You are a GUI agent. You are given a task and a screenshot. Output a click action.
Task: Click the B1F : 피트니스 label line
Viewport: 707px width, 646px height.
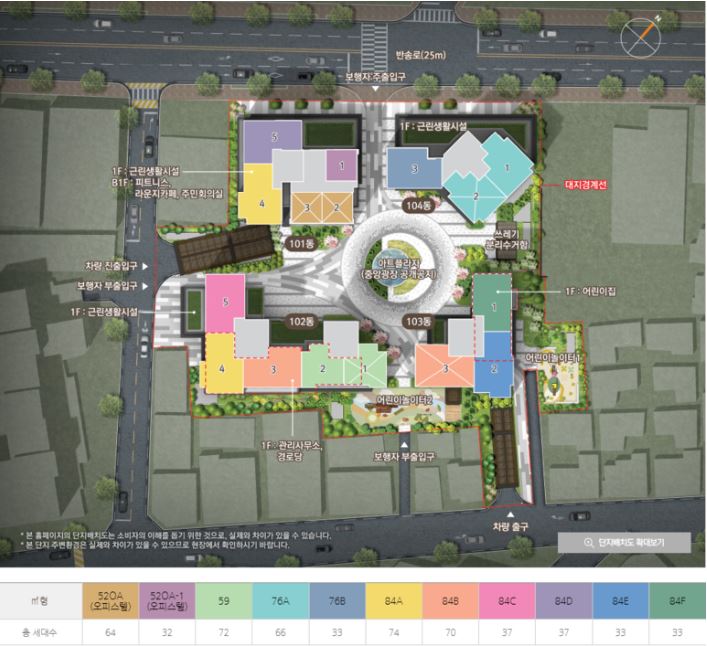coord(139,183)
